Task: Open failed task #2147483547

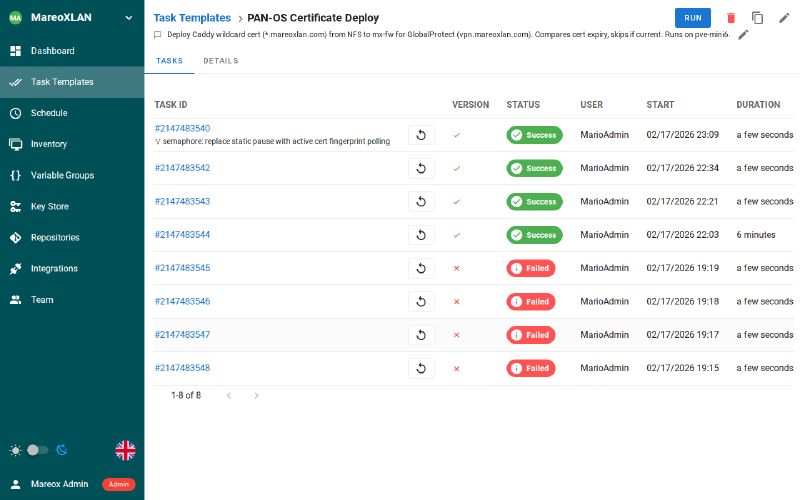Action: pyautogui.click(x=182, y=335)
